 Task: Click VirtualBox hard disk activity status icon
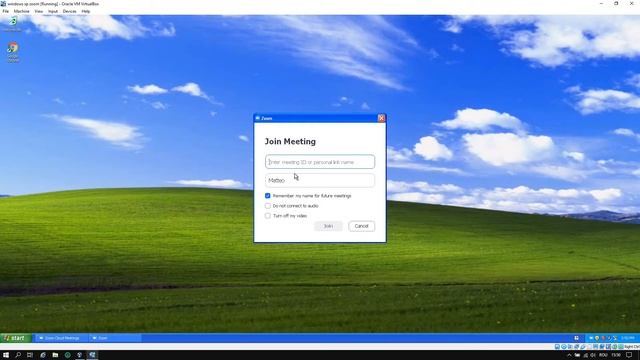(x=557, y=347)
